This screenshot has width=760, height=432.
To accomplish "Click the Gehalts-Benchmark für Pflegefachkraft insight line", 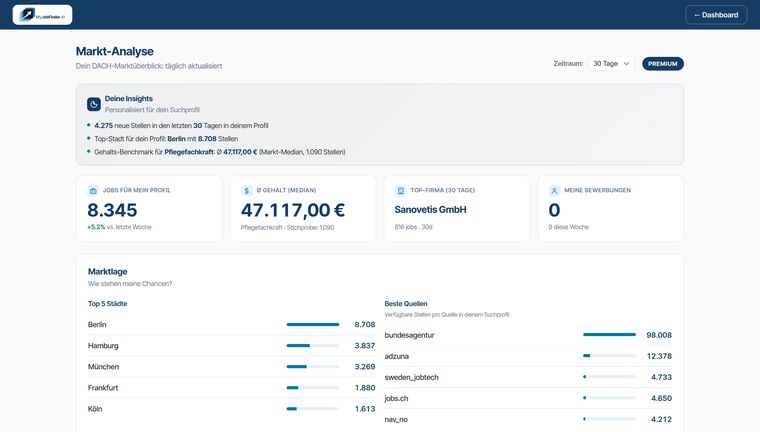I will pos(220,152).
